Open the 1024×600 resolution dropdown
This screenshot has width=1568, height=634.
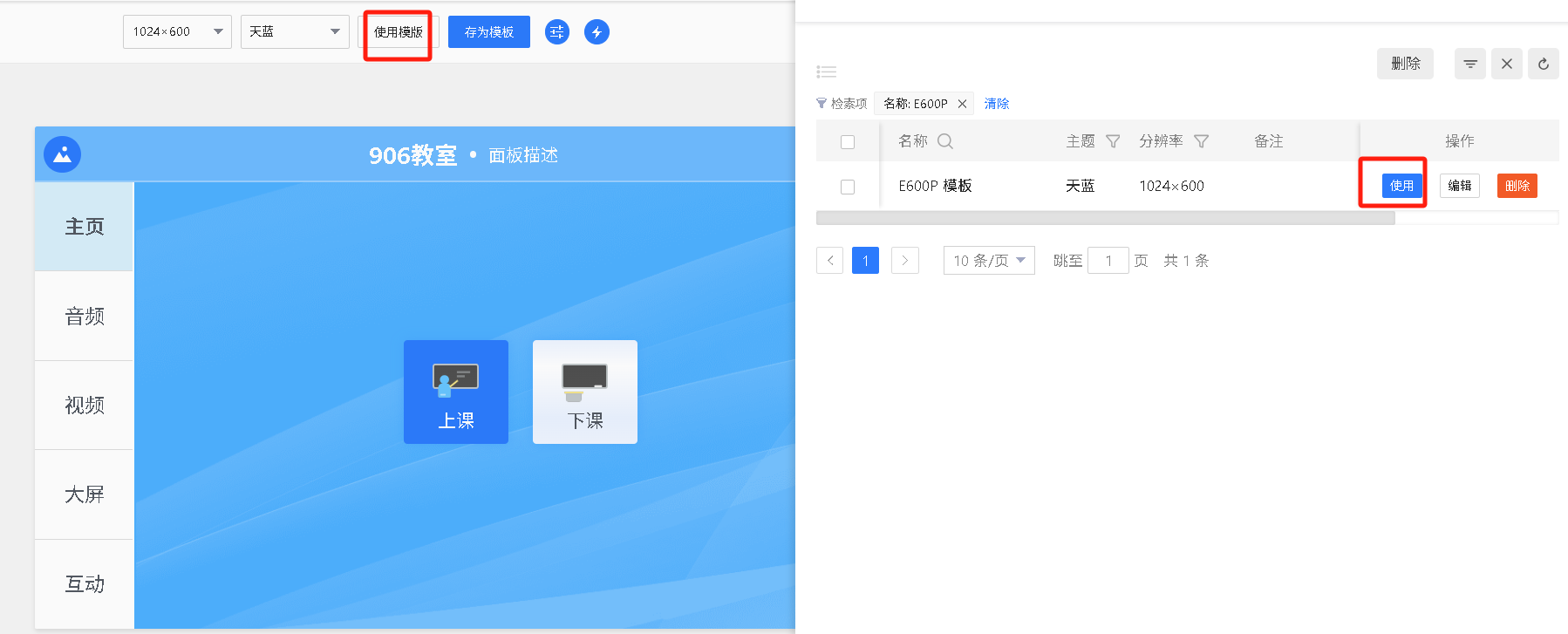pos(177,32)
